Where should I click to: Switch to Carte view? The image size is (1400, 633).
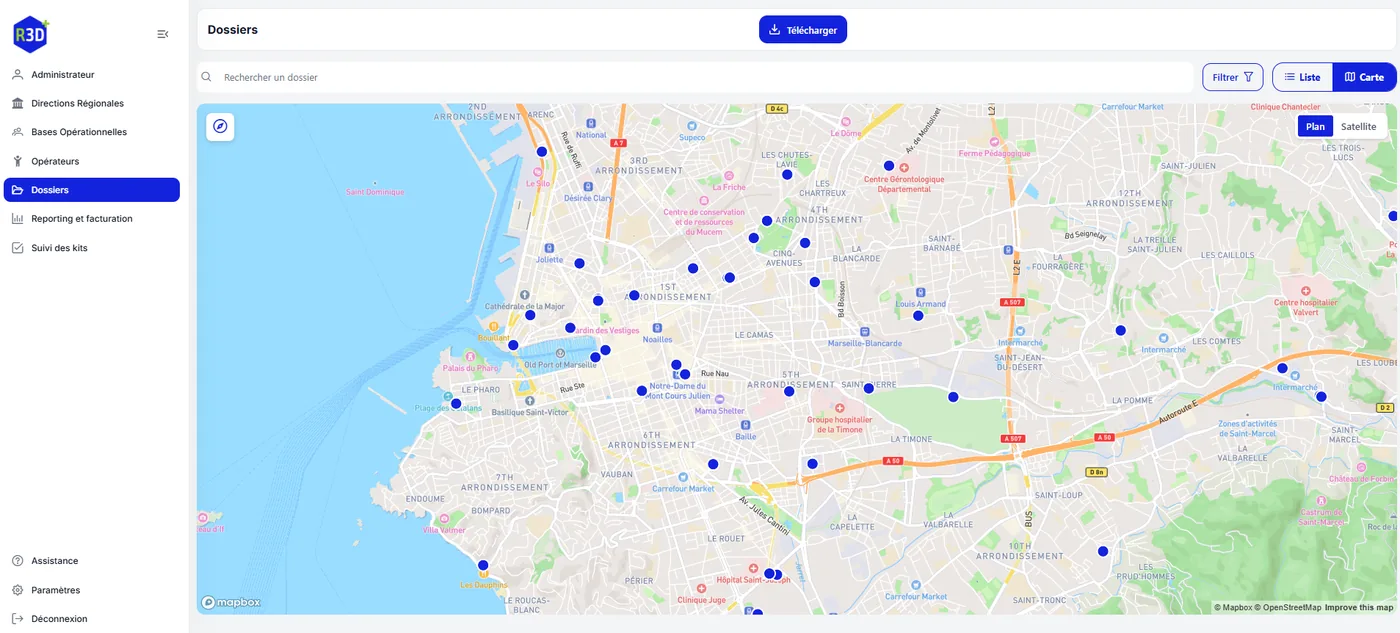[1364, 77]
